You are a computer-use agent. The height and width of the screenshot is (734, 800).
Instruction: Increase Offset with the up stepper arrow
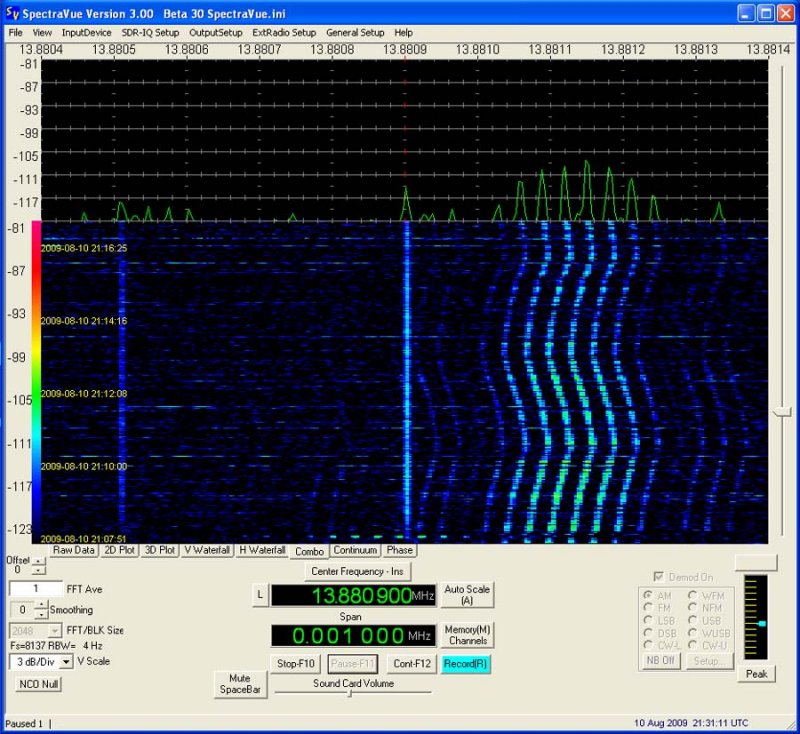(39, 561)
